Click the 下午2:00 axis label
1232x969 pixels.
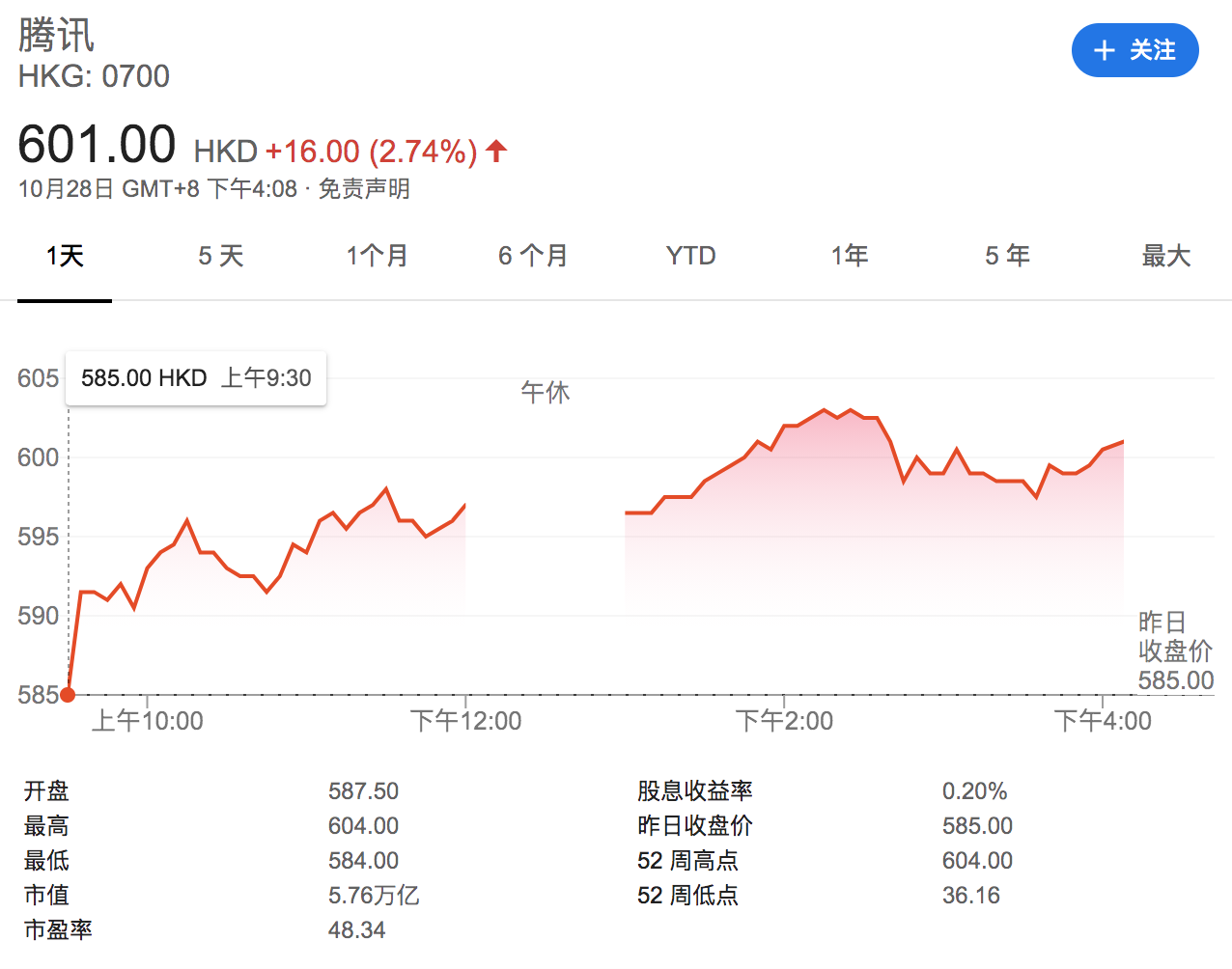click(x=784, y=721)
